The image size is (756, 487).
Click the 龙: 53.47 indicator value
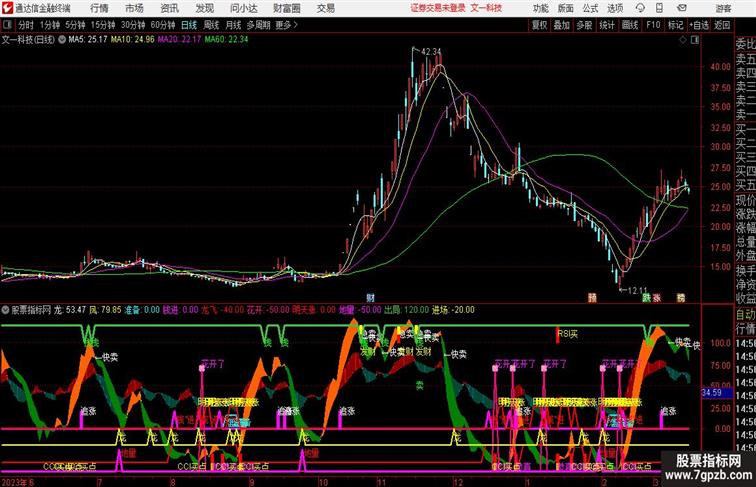pyautogui.click(x=70, y=310)
